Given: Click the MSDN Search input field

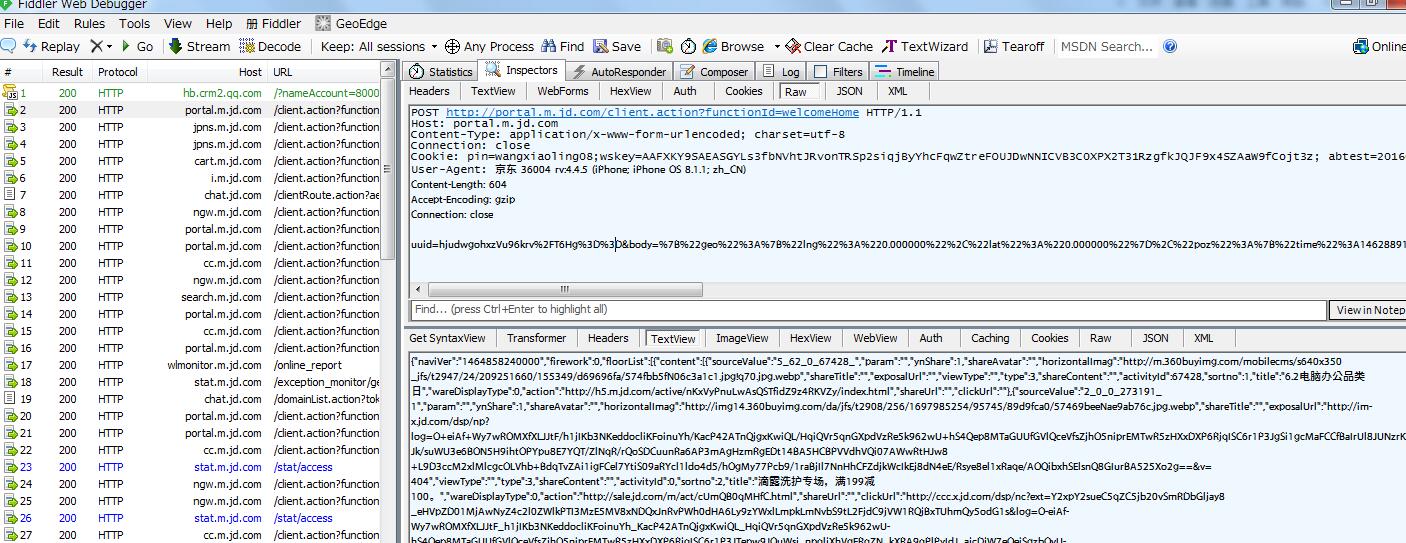Looking at the screenshot, I should [1106, 46].
